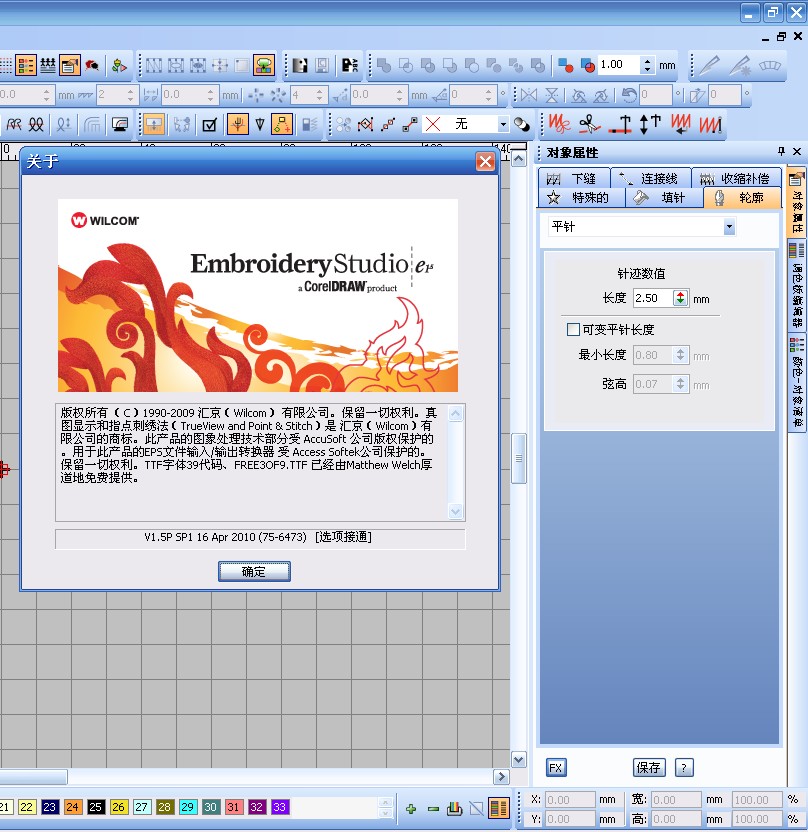
Task: Click the FX button
Action: pyautogui.click(x=555, y=767)
